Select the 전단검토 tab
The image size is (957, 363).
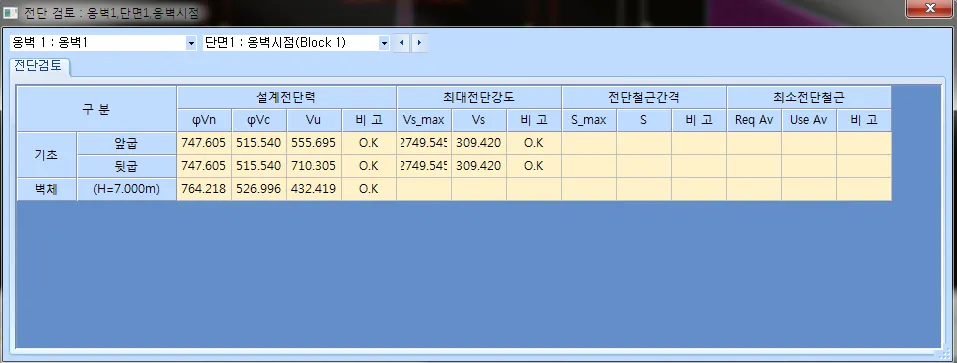38,66
